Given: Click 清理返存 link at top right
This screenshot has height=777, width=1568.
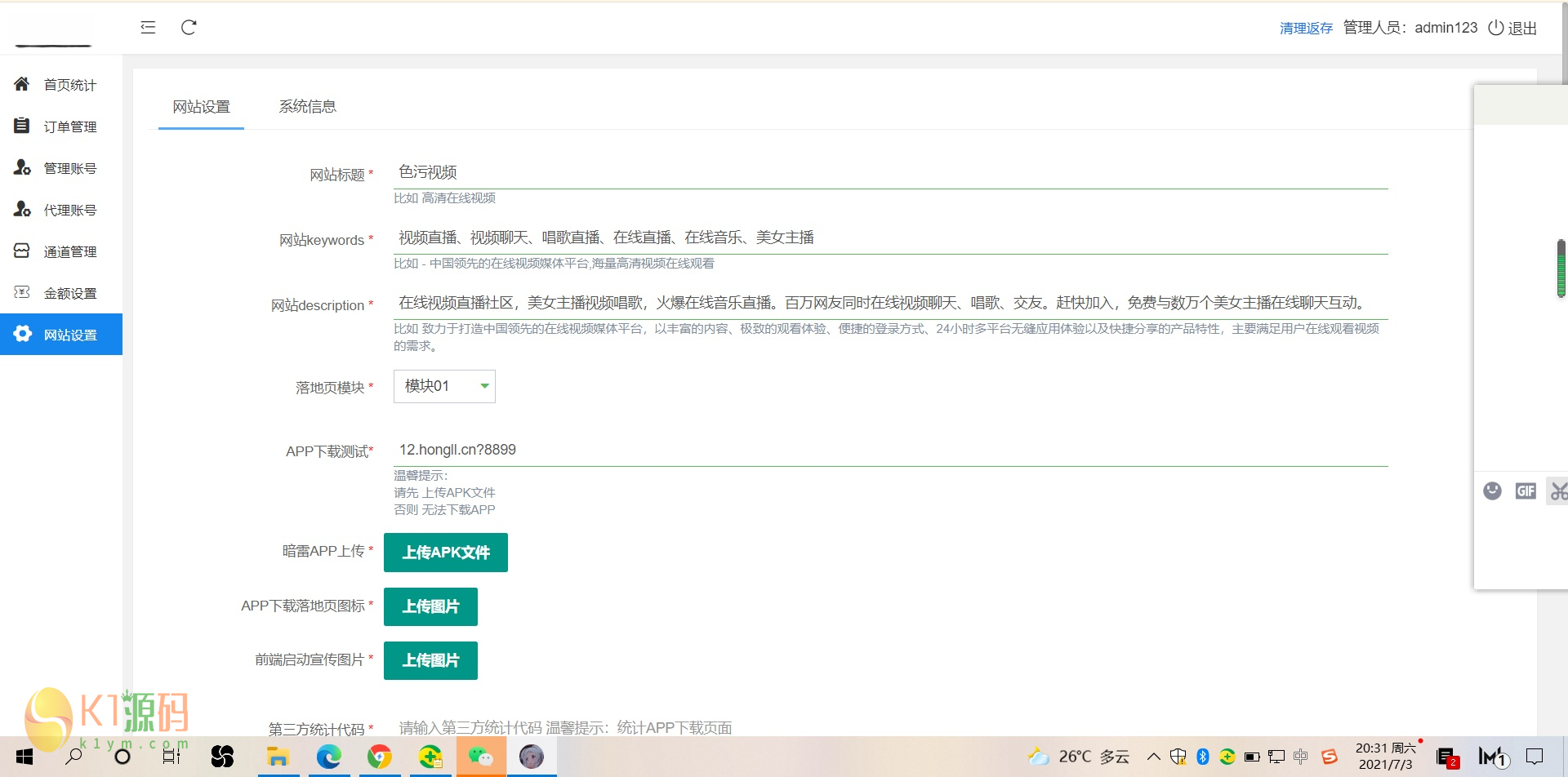Looking at the screenshot, I should (x=1305, y=28).
